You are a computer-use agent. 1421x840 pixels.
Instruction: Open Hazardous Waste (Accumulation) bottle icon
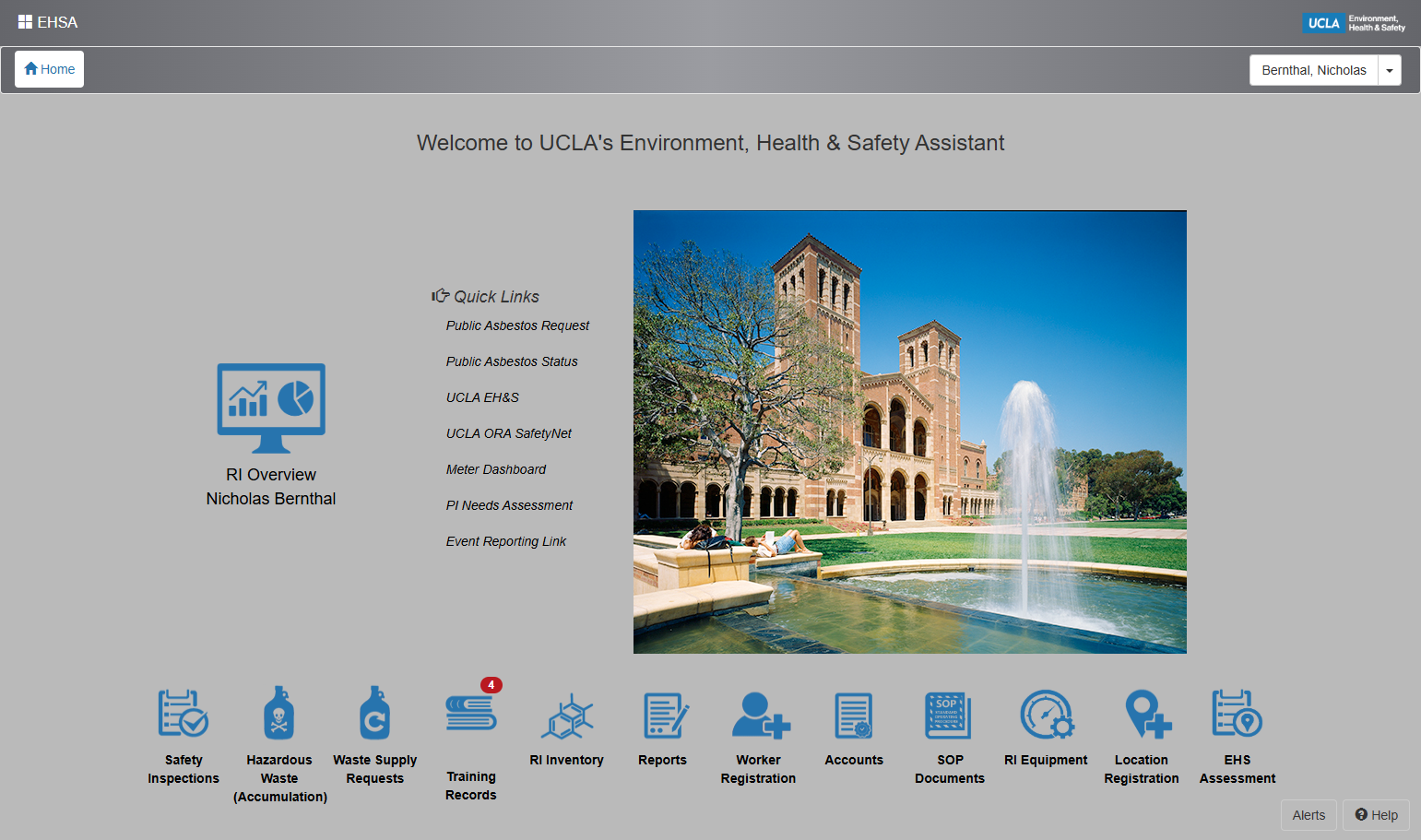pos(278,712)
